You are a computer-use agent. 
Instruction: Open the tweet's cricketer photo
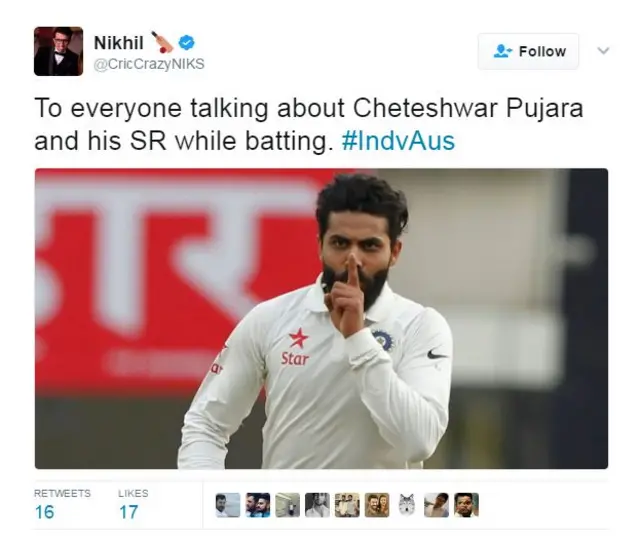321,318
